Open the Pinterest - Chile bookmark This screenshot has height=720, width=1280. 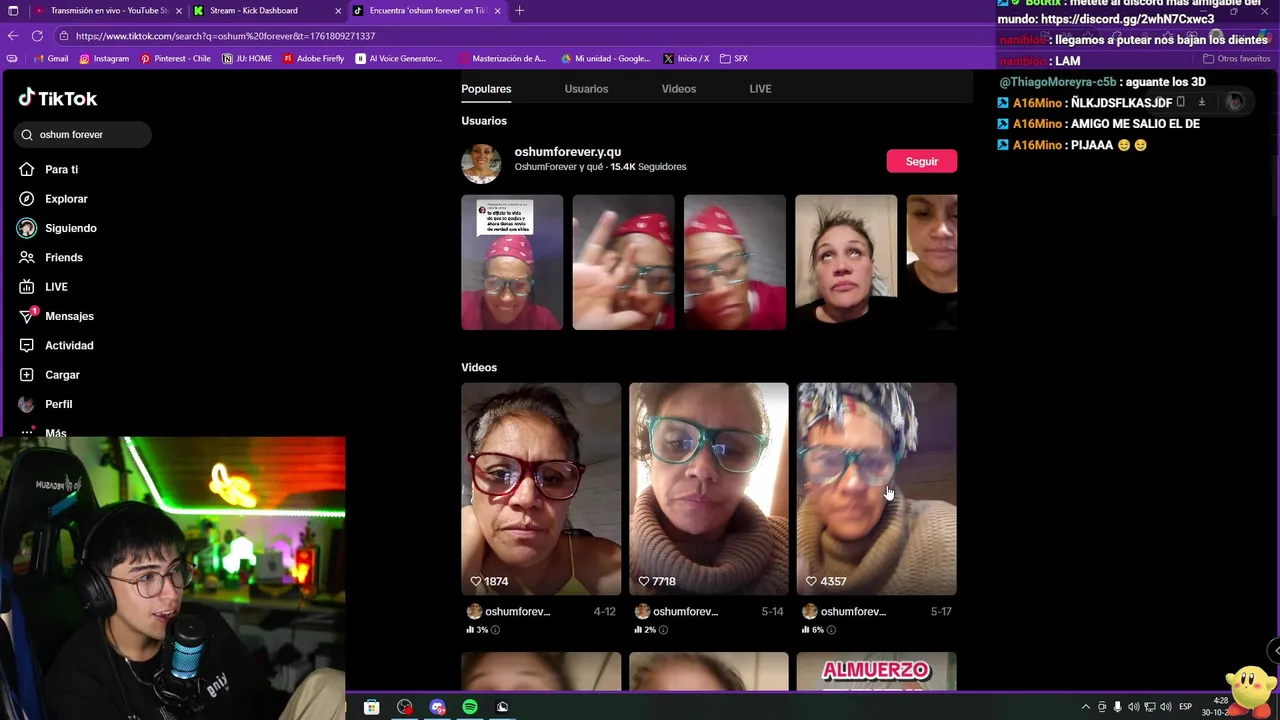[176, 59]
